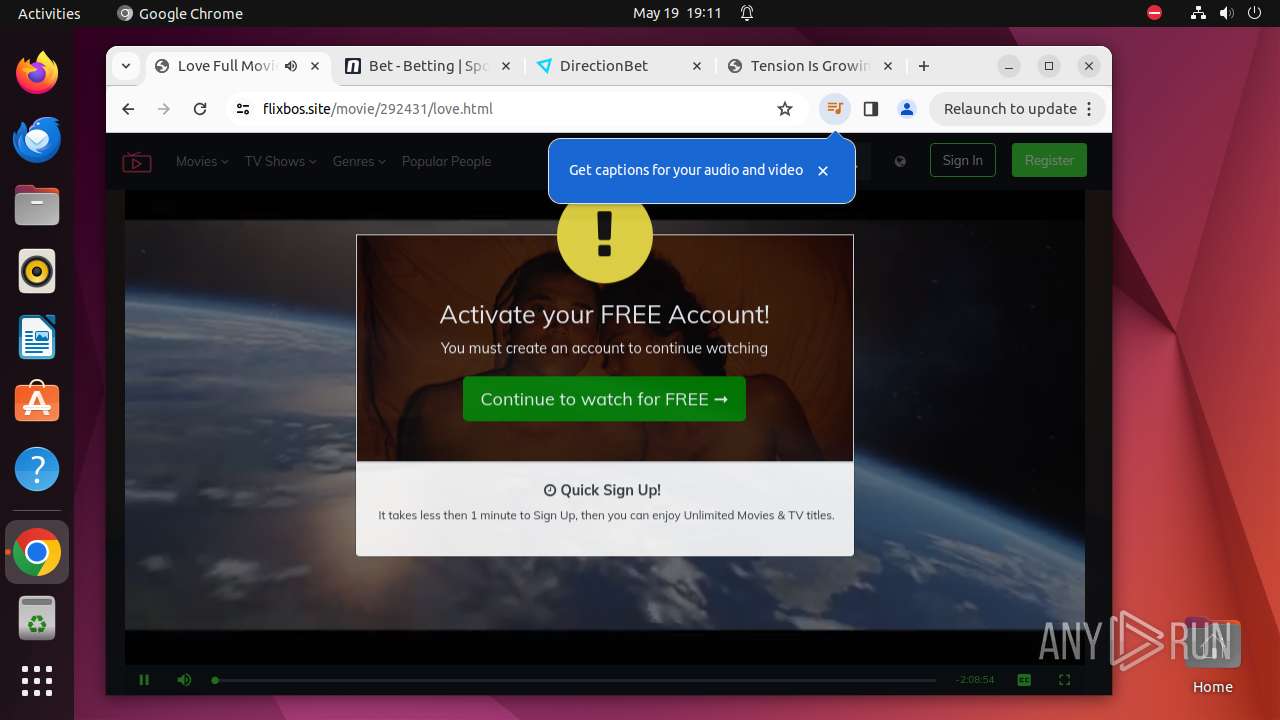Close the DirectionBet tab
1280x720 pixels.
(697, 66)
